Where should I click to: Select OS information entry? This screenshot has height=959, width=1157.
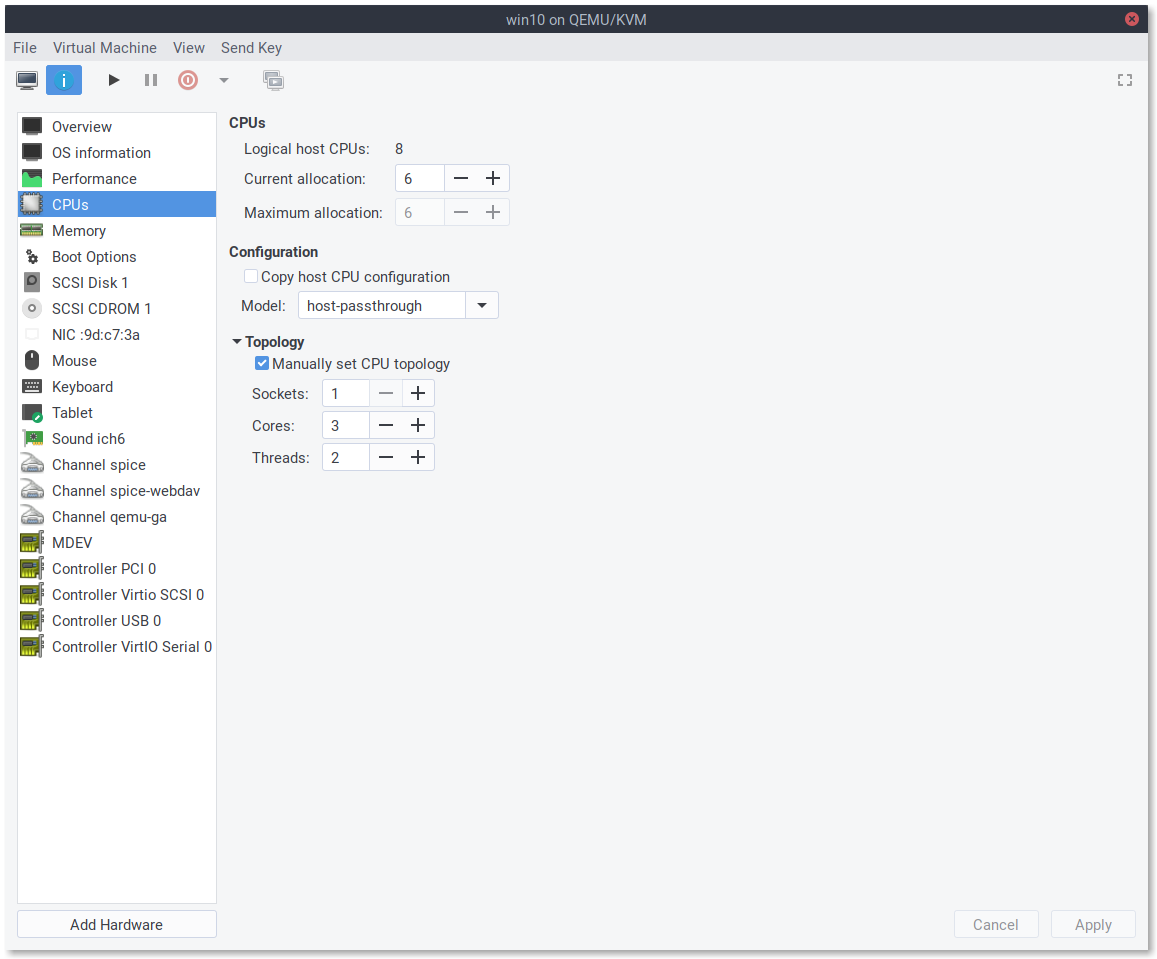coord(117,153)
